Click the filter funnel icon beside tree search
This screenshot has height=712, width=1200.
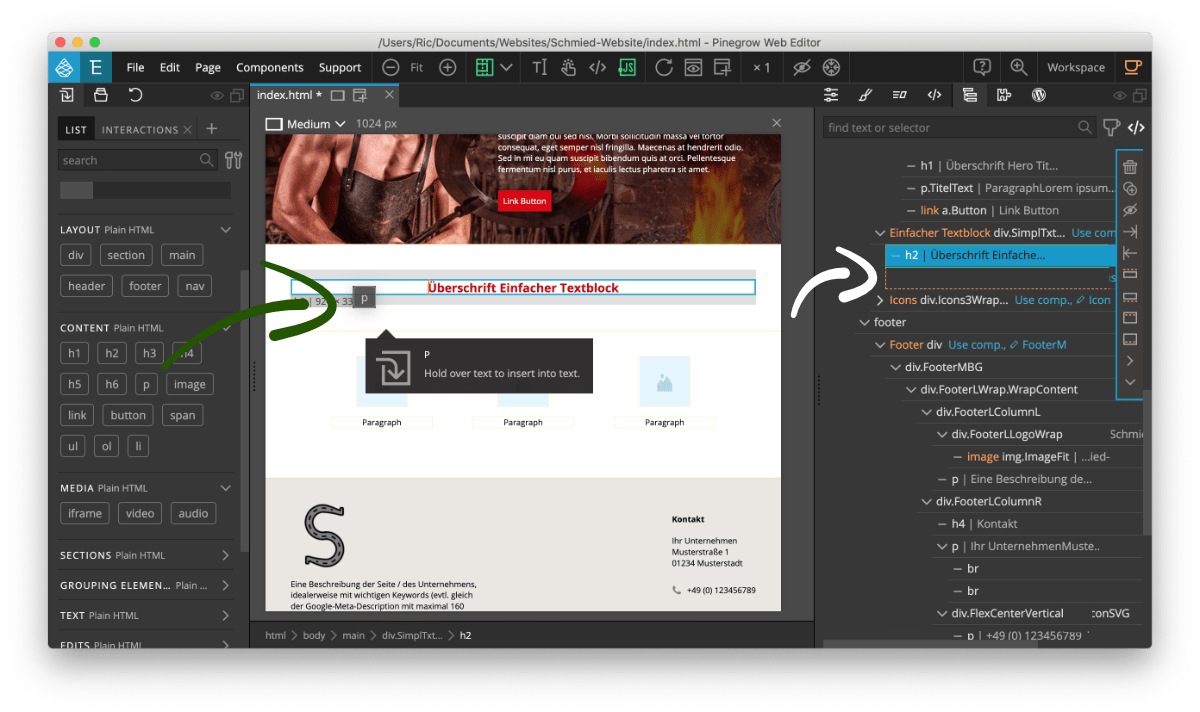1111,127
